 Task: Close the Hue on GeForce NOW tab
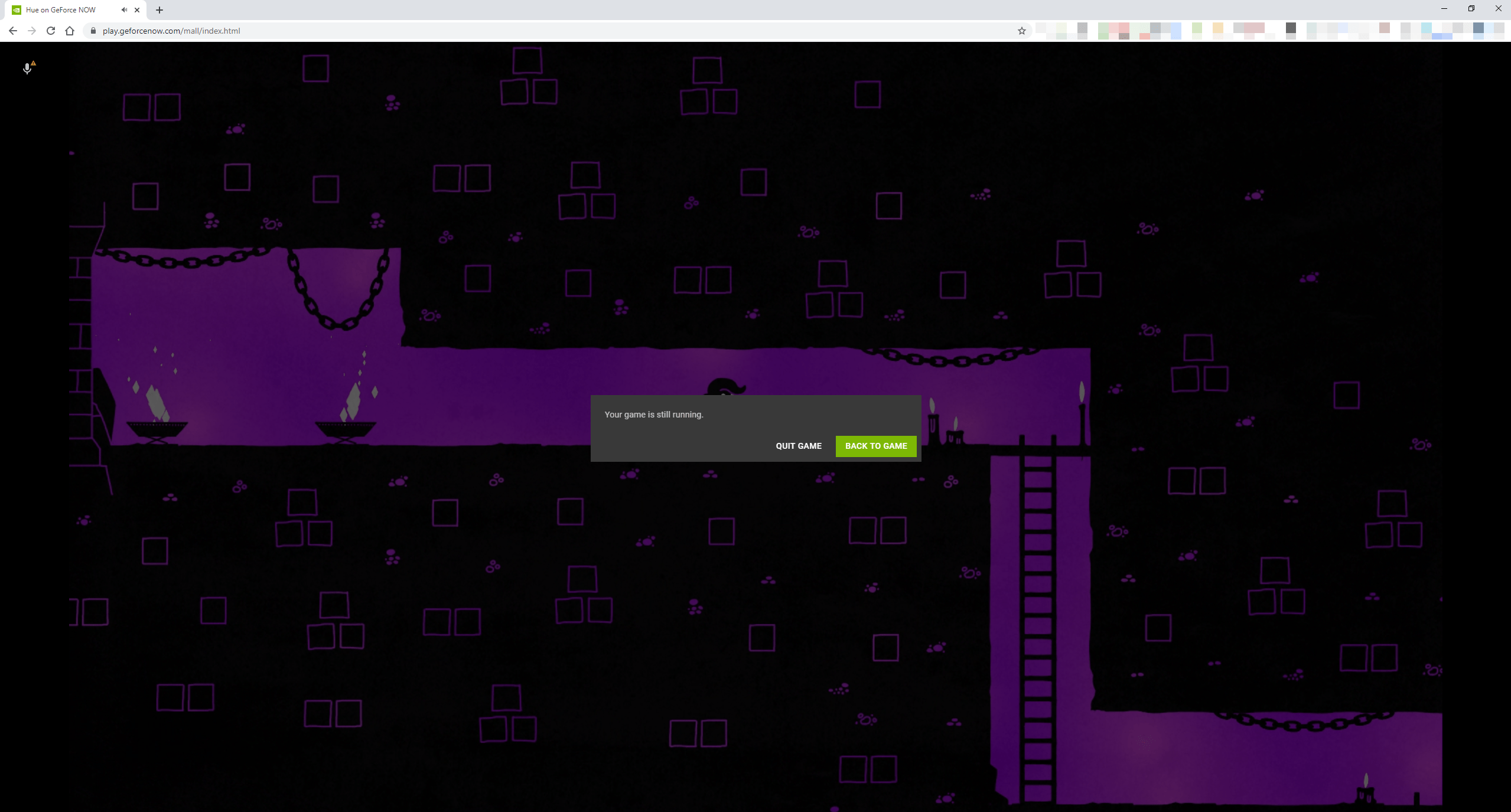136,9
